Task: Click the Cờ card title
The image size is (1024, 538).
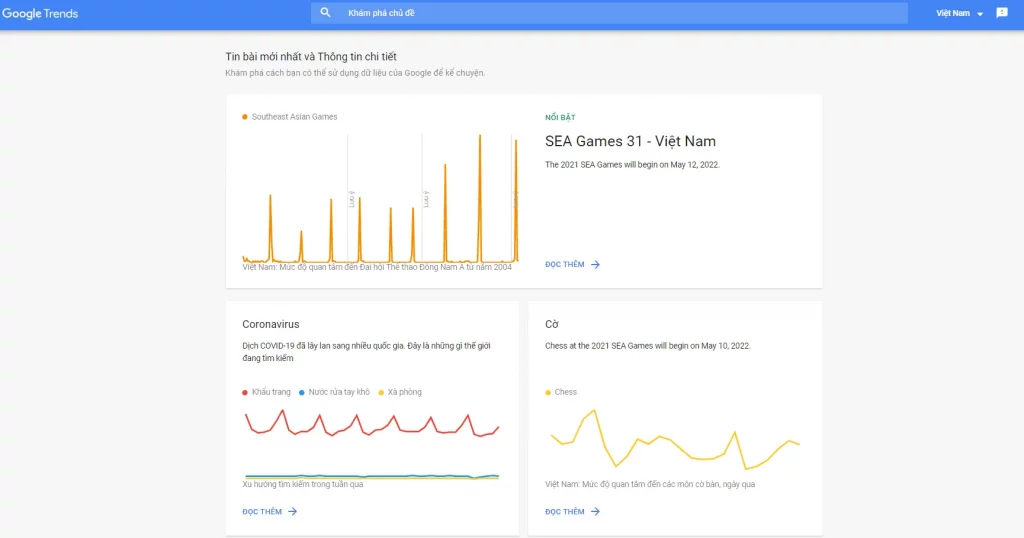Action: click(x=552, y=324)
